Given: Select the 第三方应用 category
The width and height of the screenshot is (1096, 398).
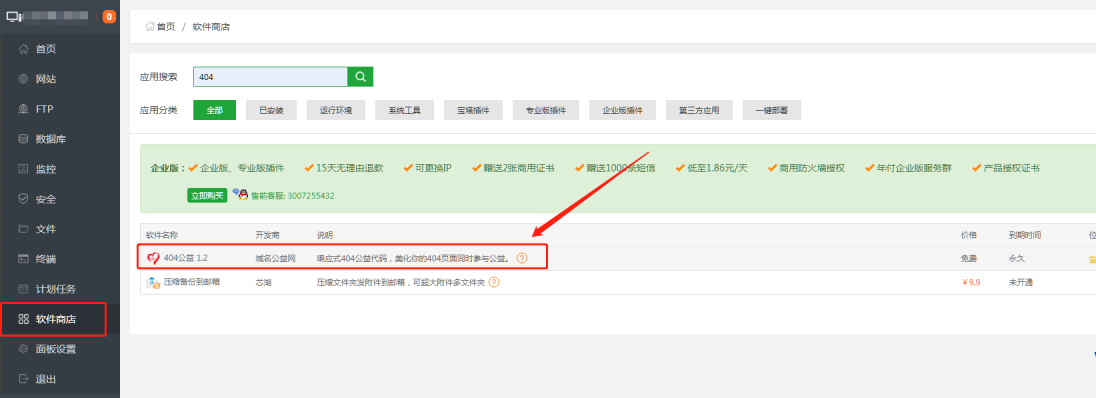Looking at the screenshot, I should [698, 111].
